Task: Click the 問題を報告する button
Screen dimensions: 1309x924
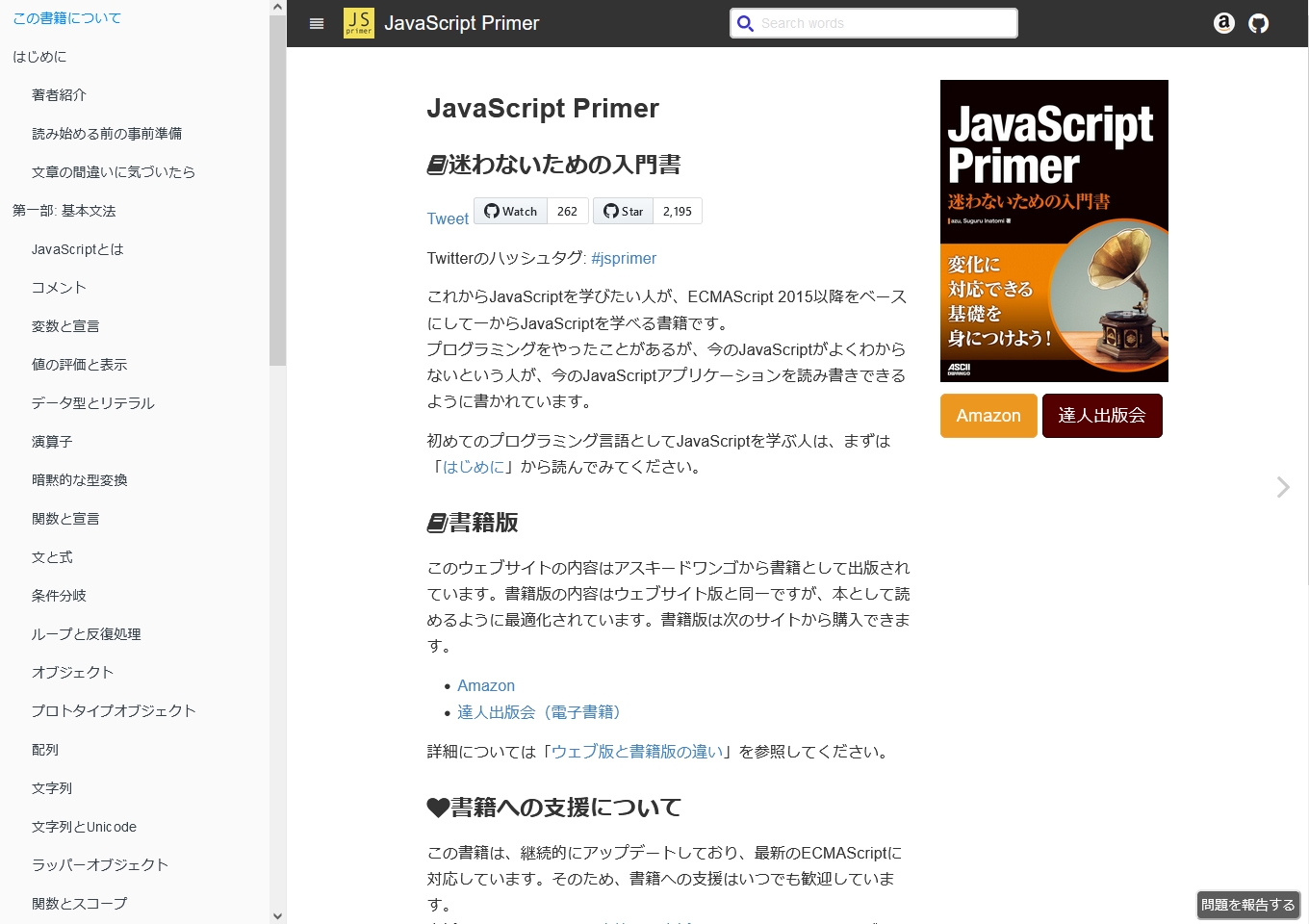Action: [x=1248, y=905]
